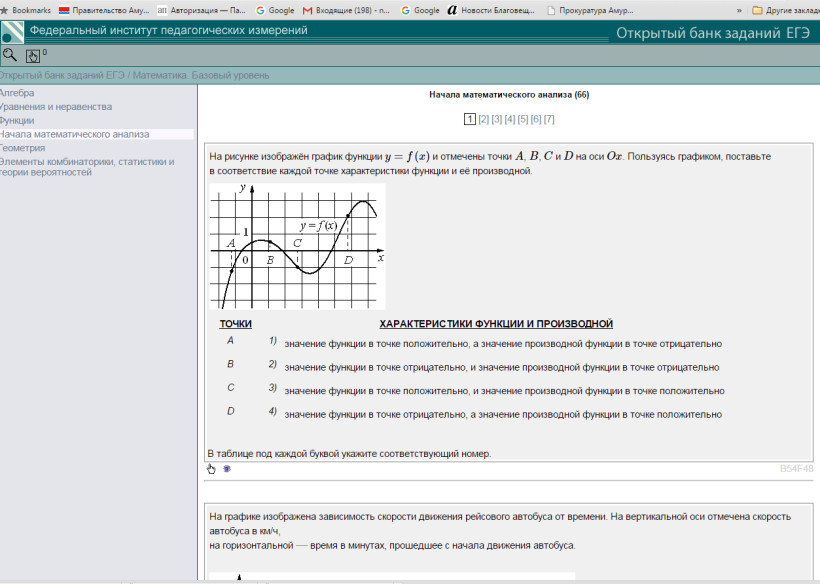Click the FIPI logo in header
The height and width of the screenshot is (584, 820).
pyautogui.click(x=13, y=32)
